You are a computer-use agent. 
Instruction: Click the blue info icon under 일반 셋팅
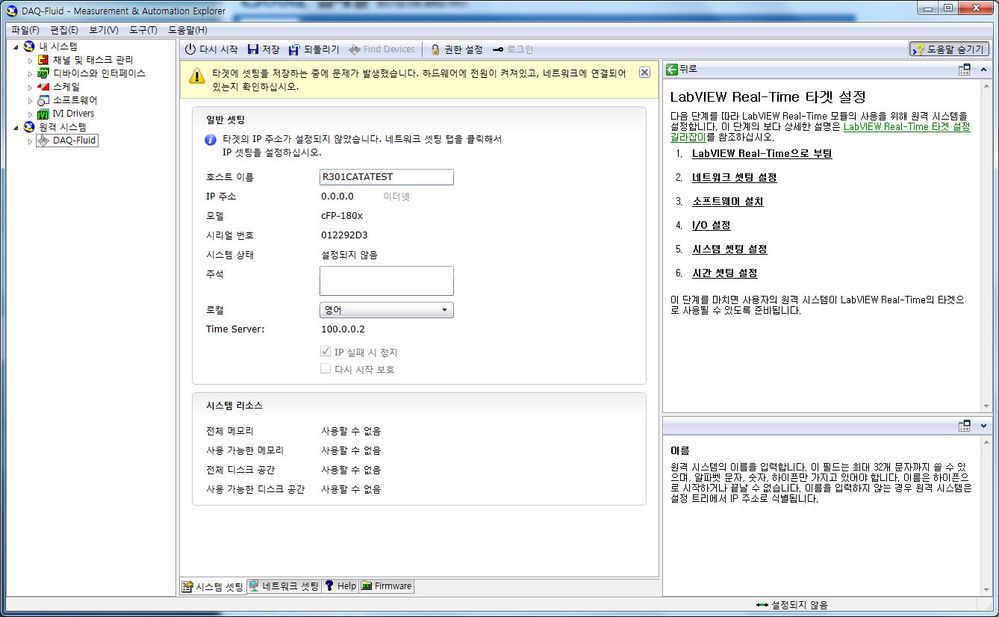(x=210, y=140)
